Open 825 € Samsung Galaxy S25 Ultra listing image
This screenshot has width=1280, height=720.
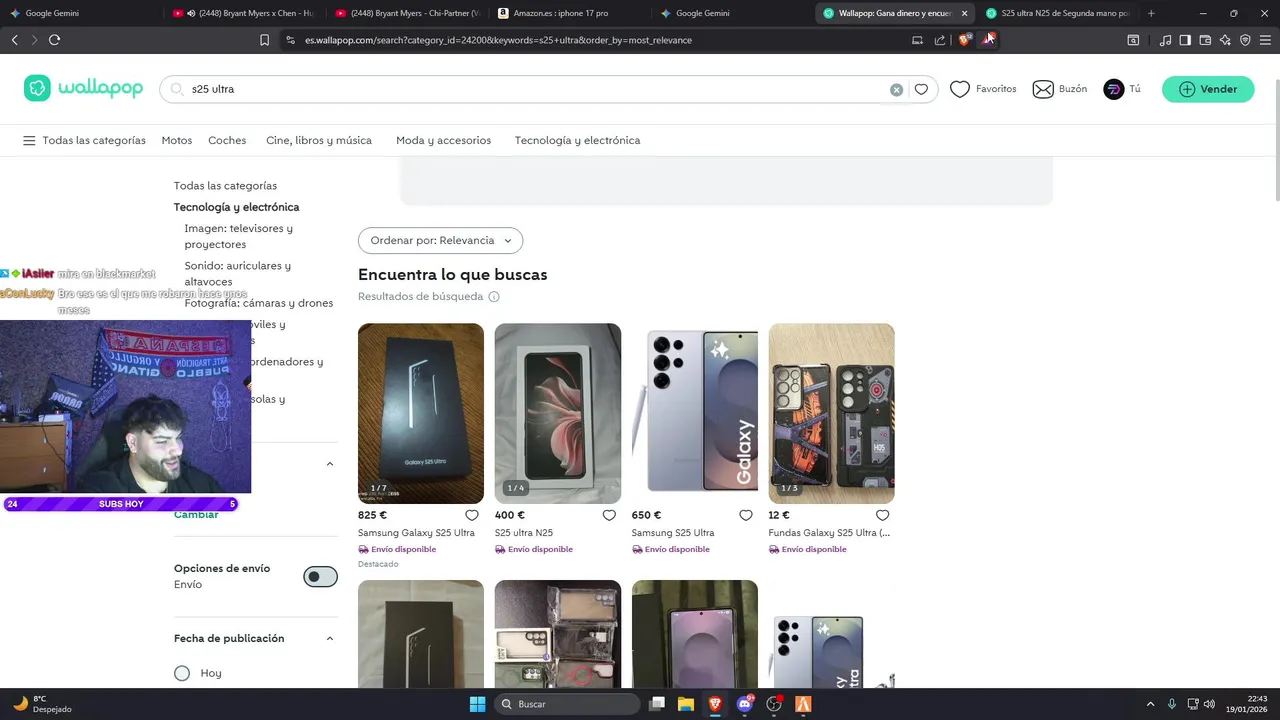(x=421, y=413)
